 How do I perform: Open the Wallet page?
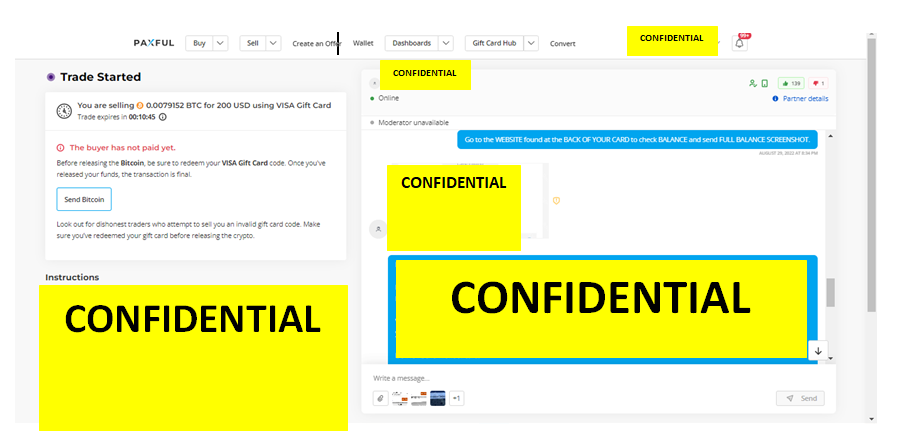pyautogui.click(x=363, y=43)
